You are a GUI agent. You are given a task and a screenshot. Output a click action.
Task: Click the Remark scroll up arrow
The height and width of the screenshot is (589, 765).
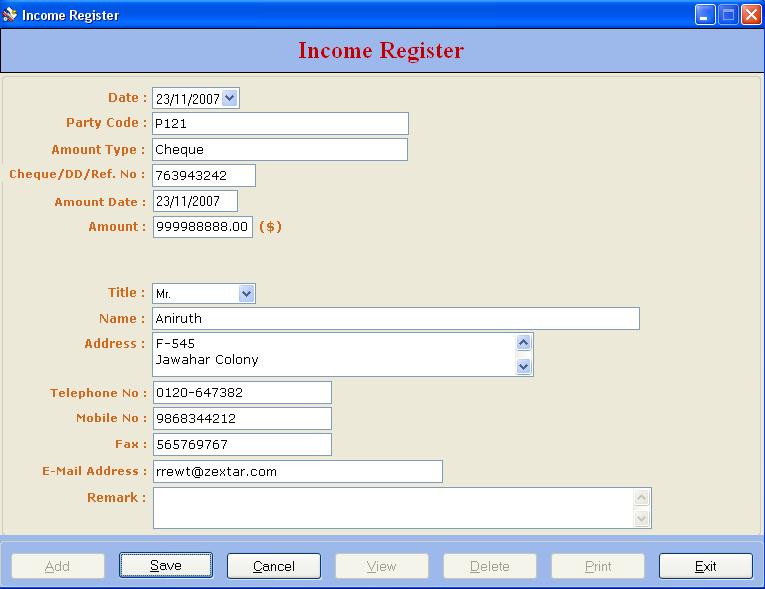pyautogui.click(x=642, y=498)
